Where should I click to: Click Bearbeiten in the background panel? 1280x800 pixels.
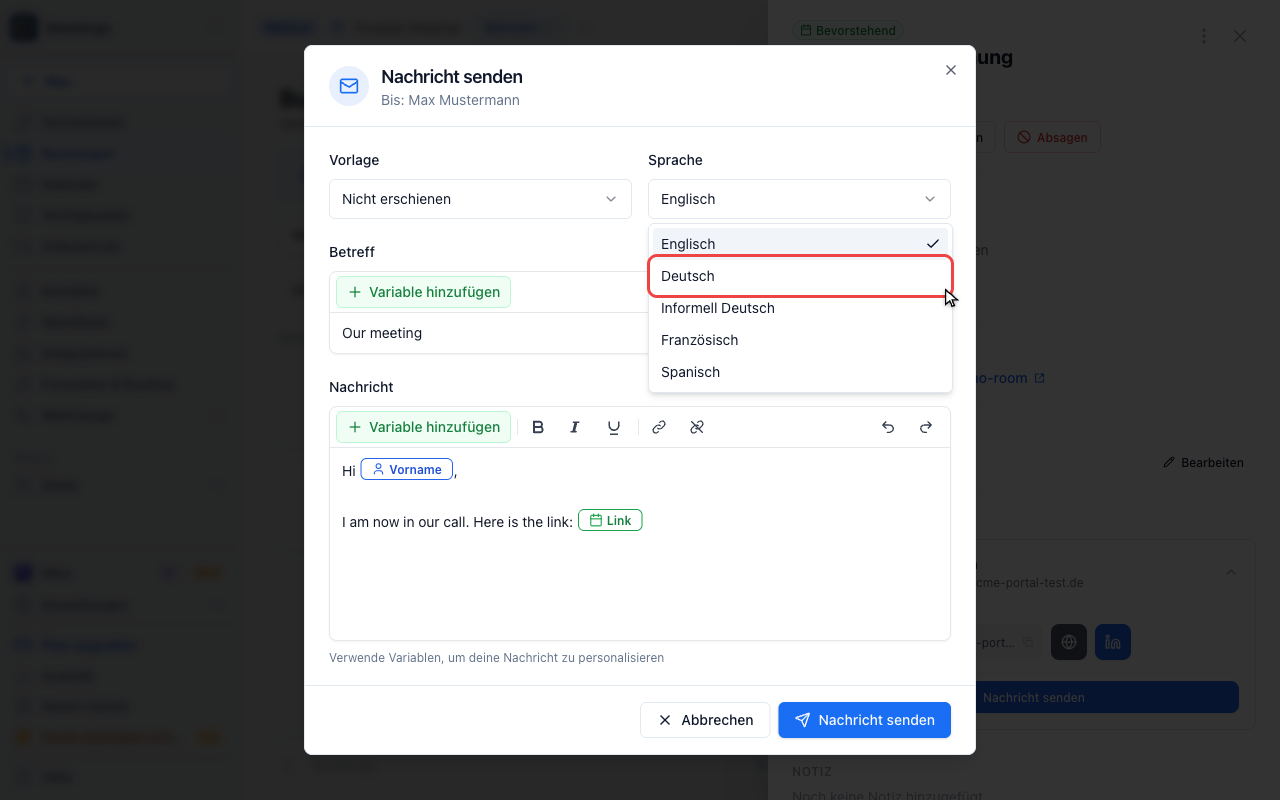tap(1203, 463)
